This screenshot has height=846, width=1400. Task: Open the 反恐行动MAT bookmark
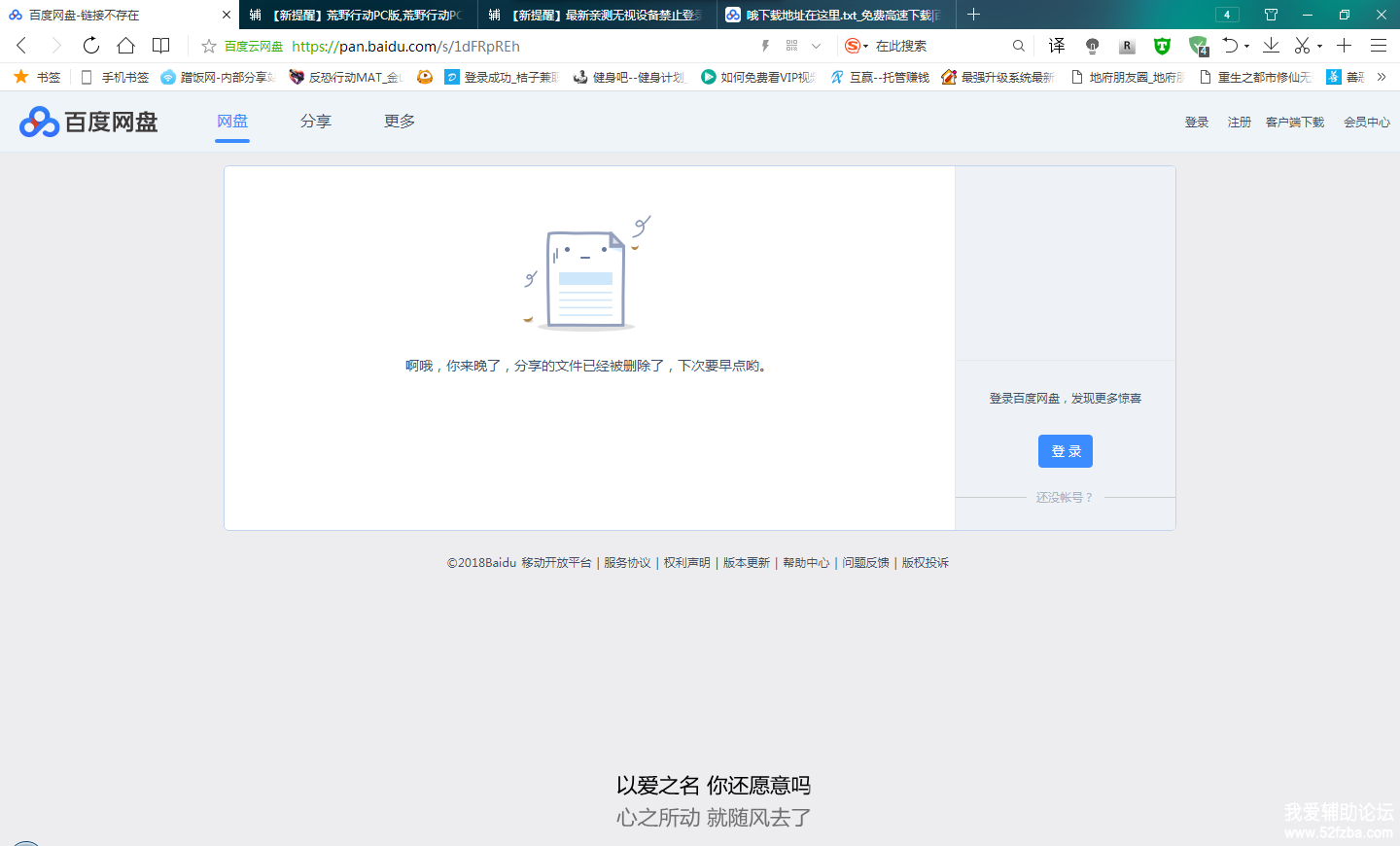pos(345,77)
